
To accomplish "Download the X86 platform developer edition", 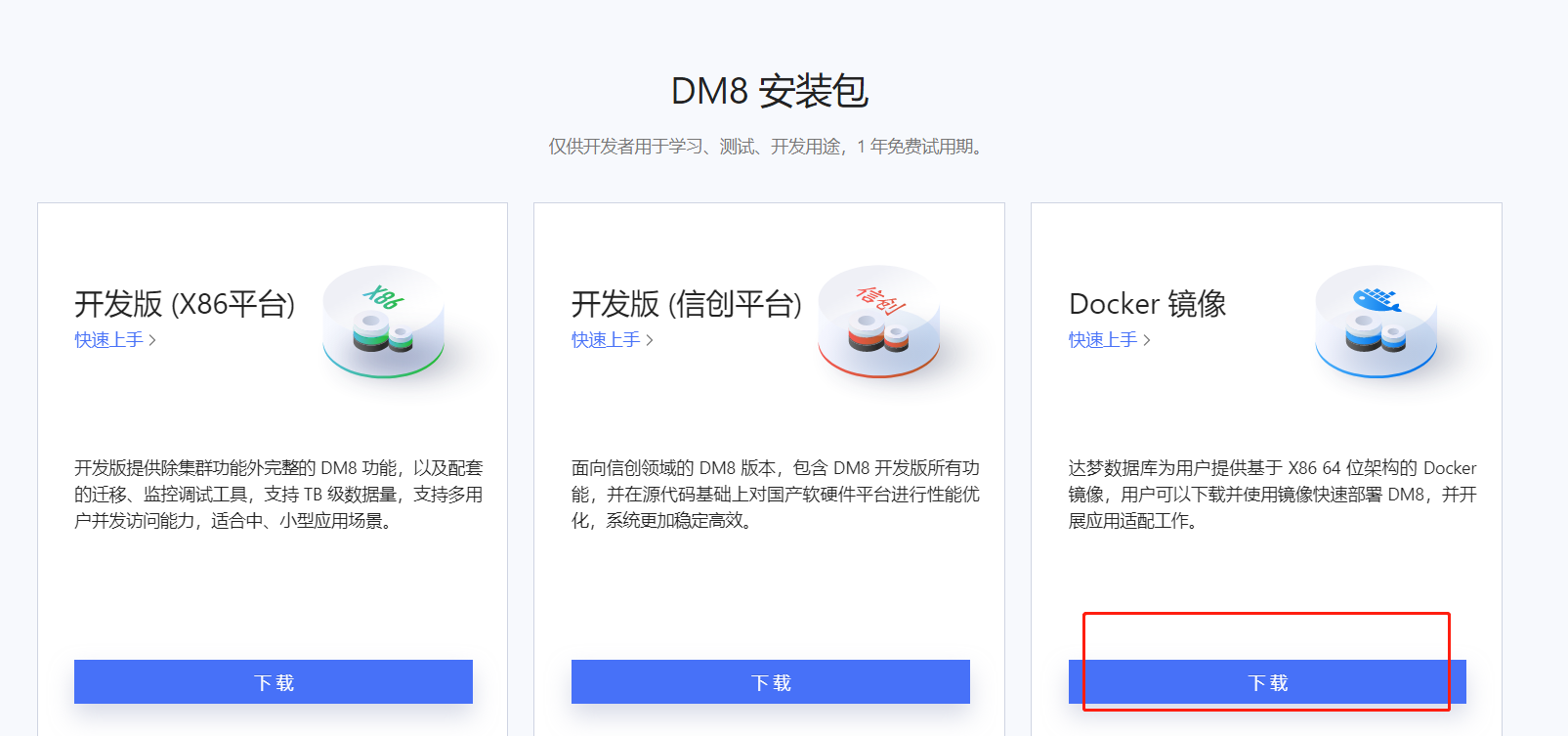I will (x=274, y=682).
